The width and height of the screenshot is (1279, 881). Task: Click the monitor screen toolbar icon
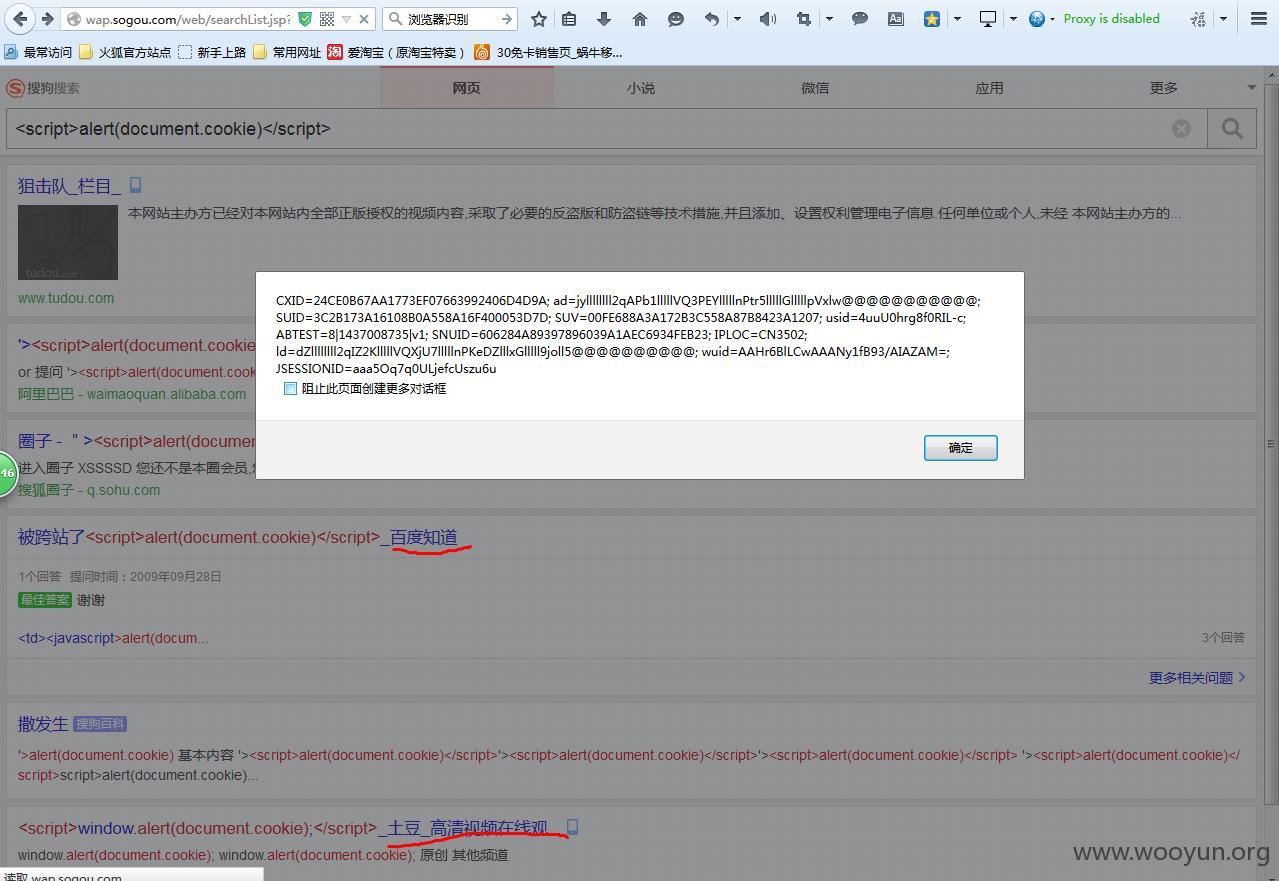(x=988, y=18)
